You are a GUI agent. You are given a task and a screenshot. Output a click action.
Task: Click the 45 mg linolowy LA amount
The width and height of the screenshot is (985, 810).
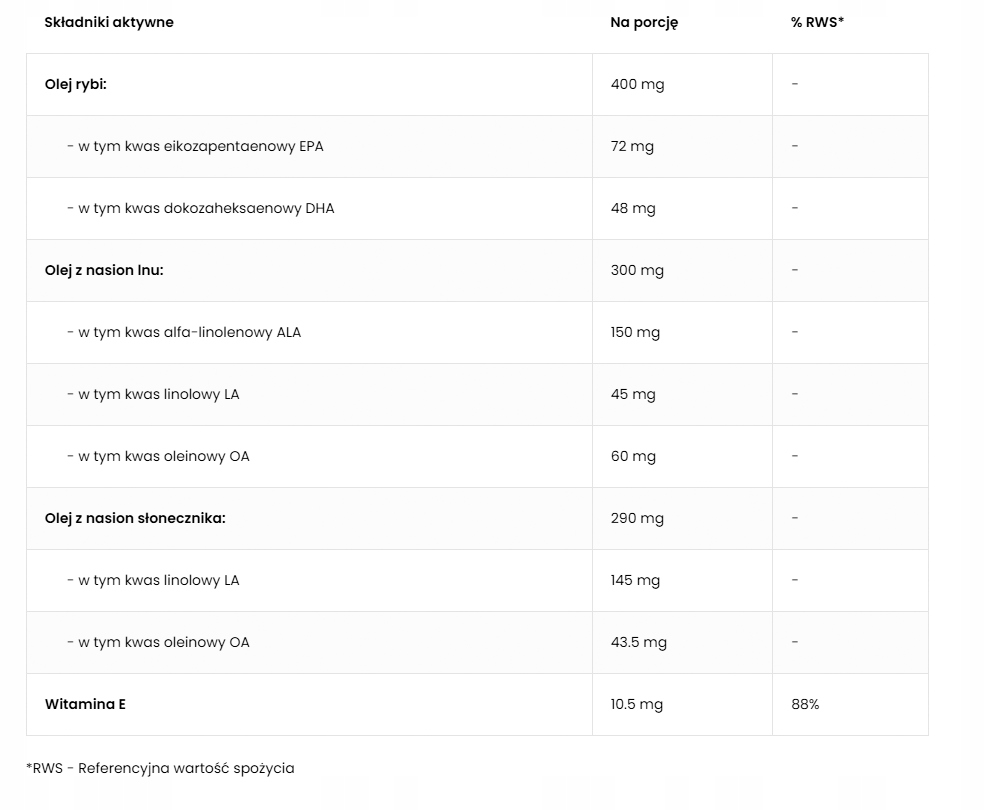[633, 394]
